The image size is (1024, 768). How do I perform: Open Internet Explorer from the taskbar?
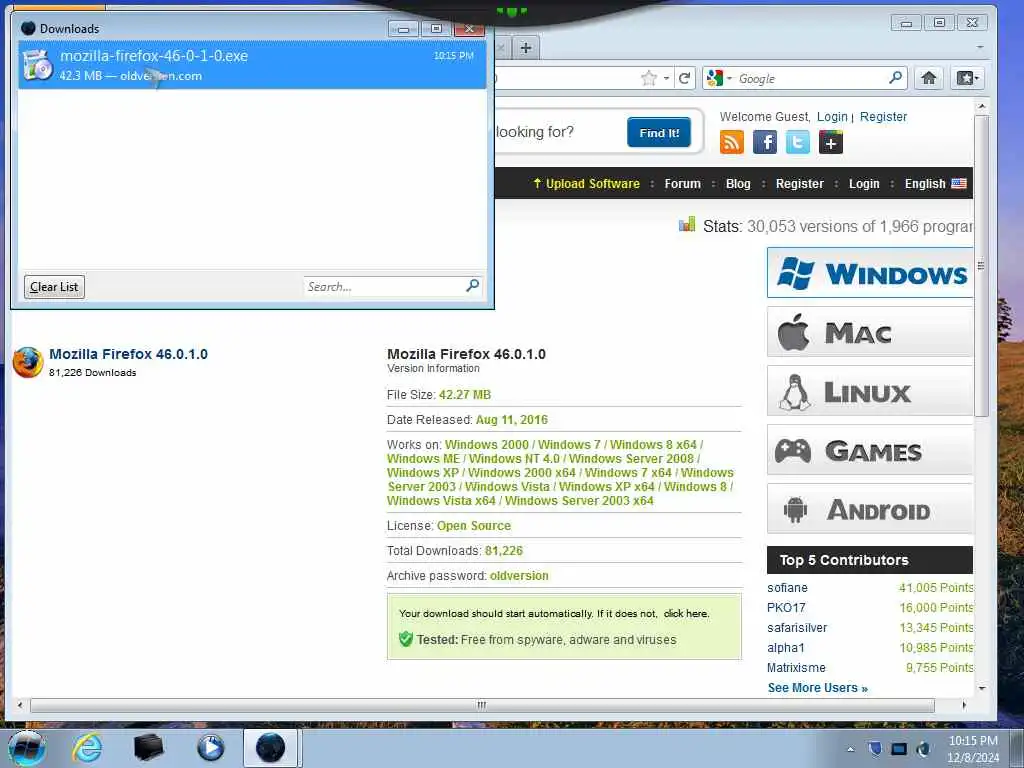pyautogui.click(x=87, y=748)
